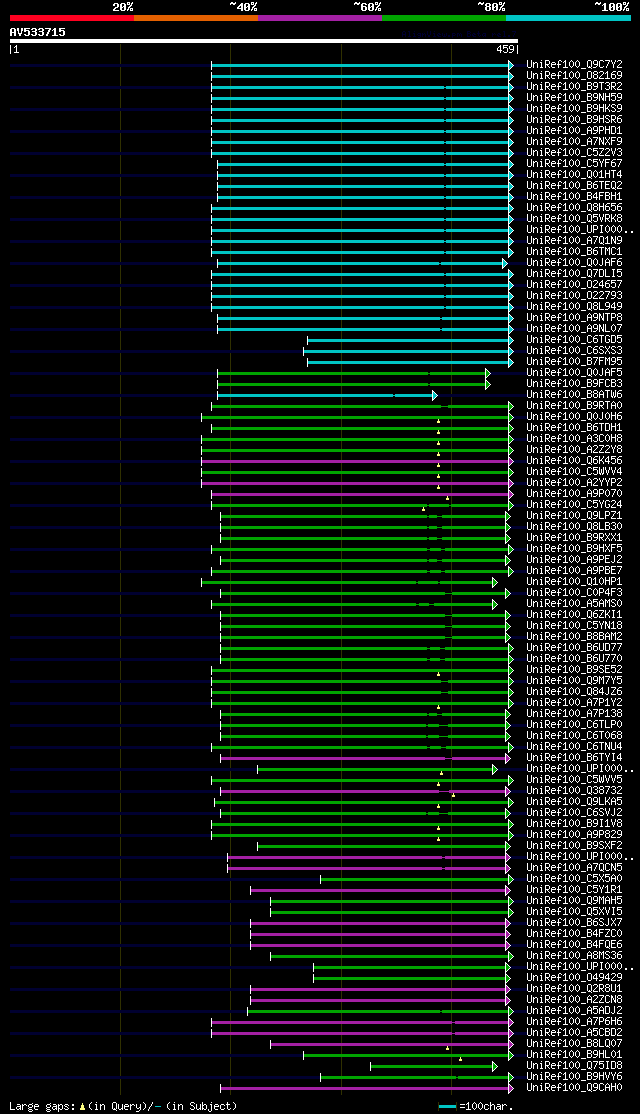Select the white AV533715 query sequence bar

[264, 41]
